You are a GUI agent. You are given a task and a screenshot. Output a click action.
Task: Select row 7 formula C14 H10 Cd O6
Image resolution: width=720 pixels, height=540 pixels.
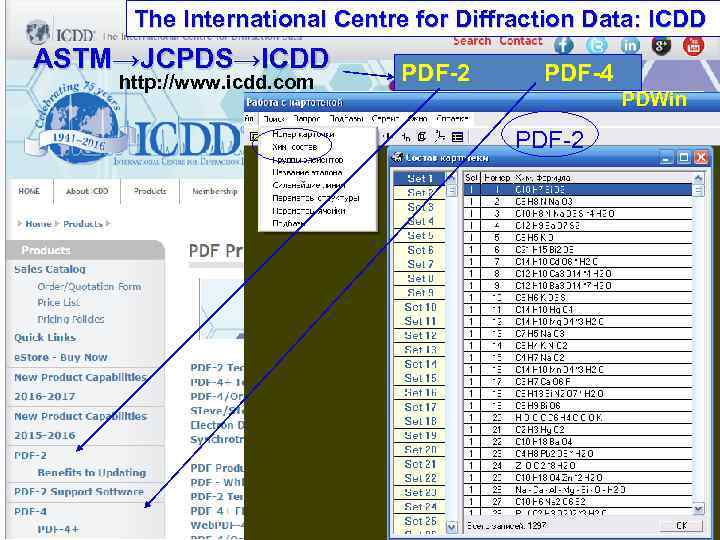[x=578, y=261]
